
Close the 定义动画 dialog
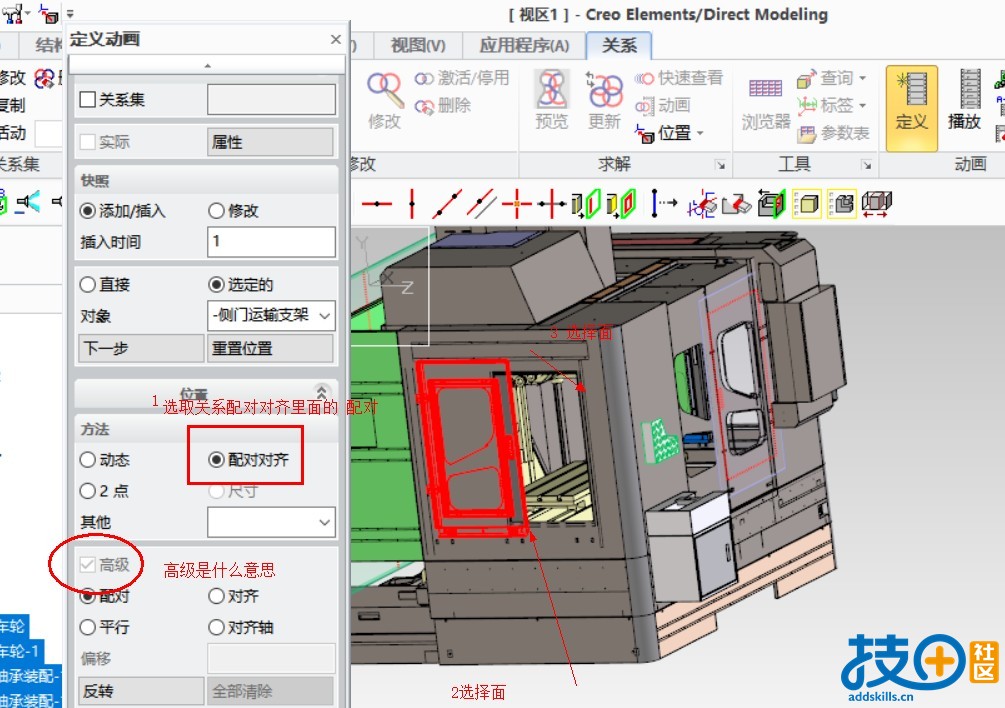tap(336, 40)
